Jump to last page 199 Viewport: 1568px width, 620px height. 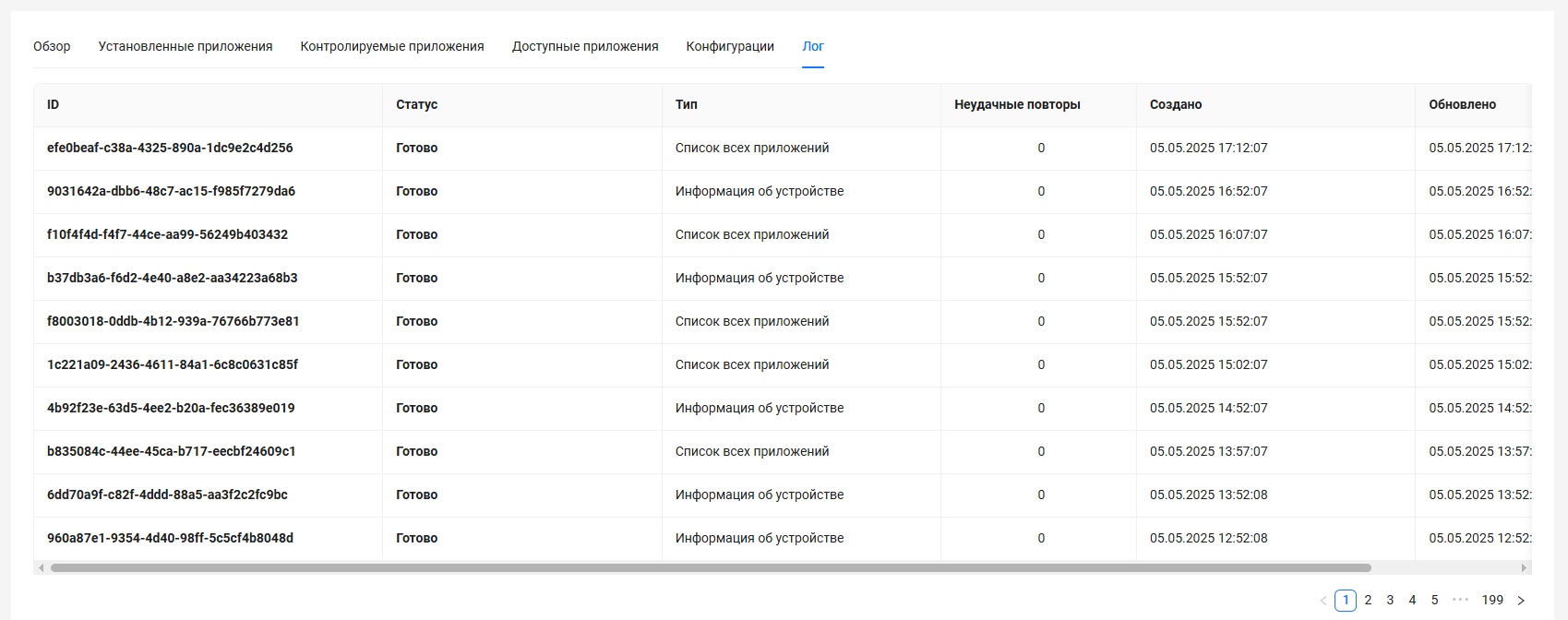point(1492,601)
